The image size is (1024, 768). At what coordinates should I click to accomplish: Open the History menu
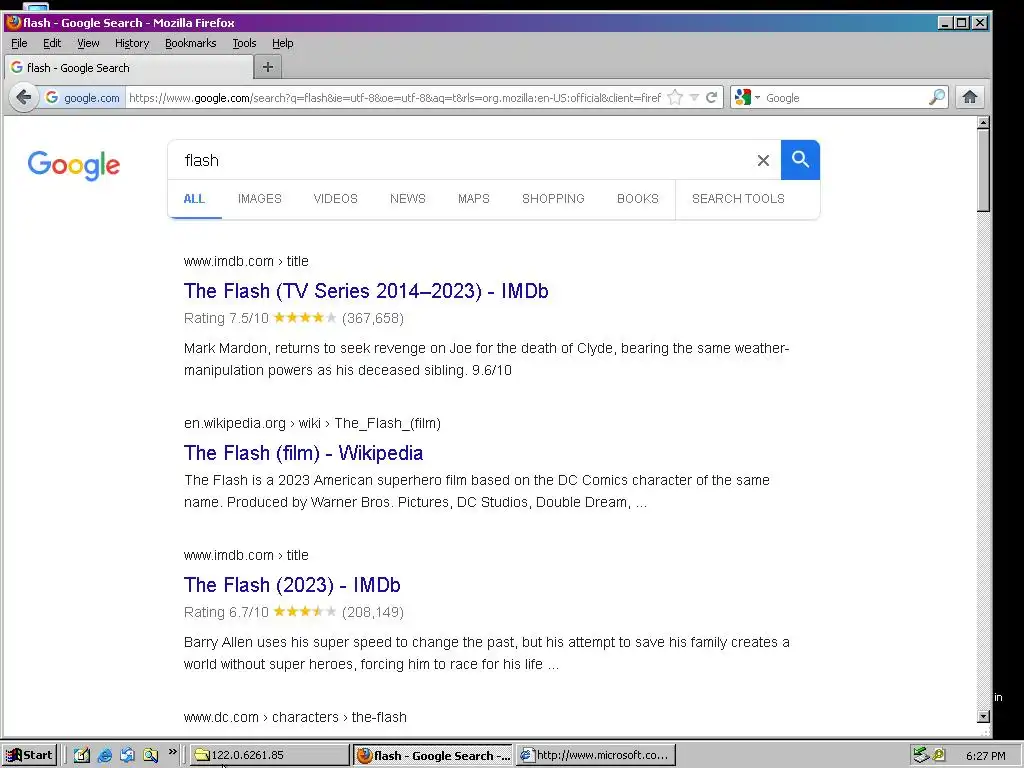coord(132,43)
